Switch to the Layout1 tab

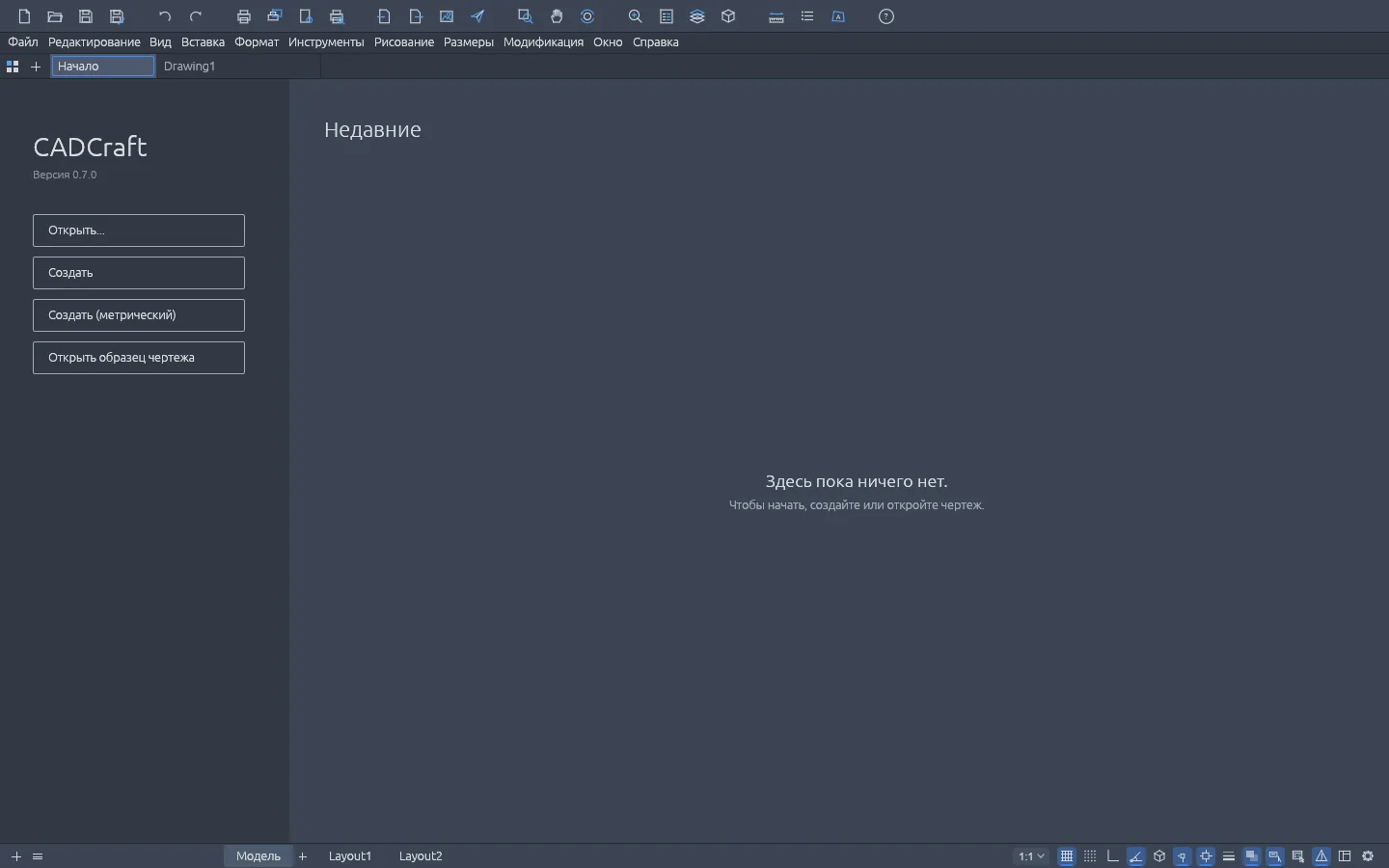(x=350, y=856)
